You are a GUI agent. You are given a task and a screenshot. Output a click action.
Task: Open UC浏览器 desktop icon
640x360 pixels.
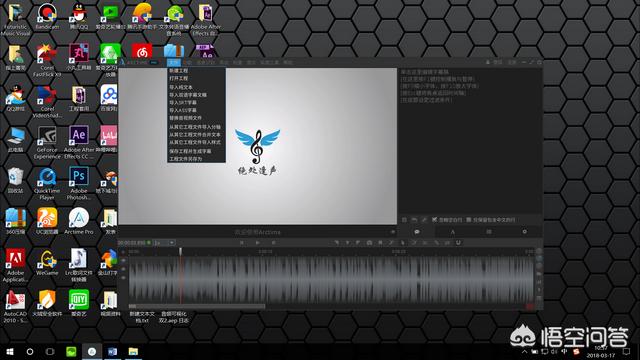pos(47,221)
